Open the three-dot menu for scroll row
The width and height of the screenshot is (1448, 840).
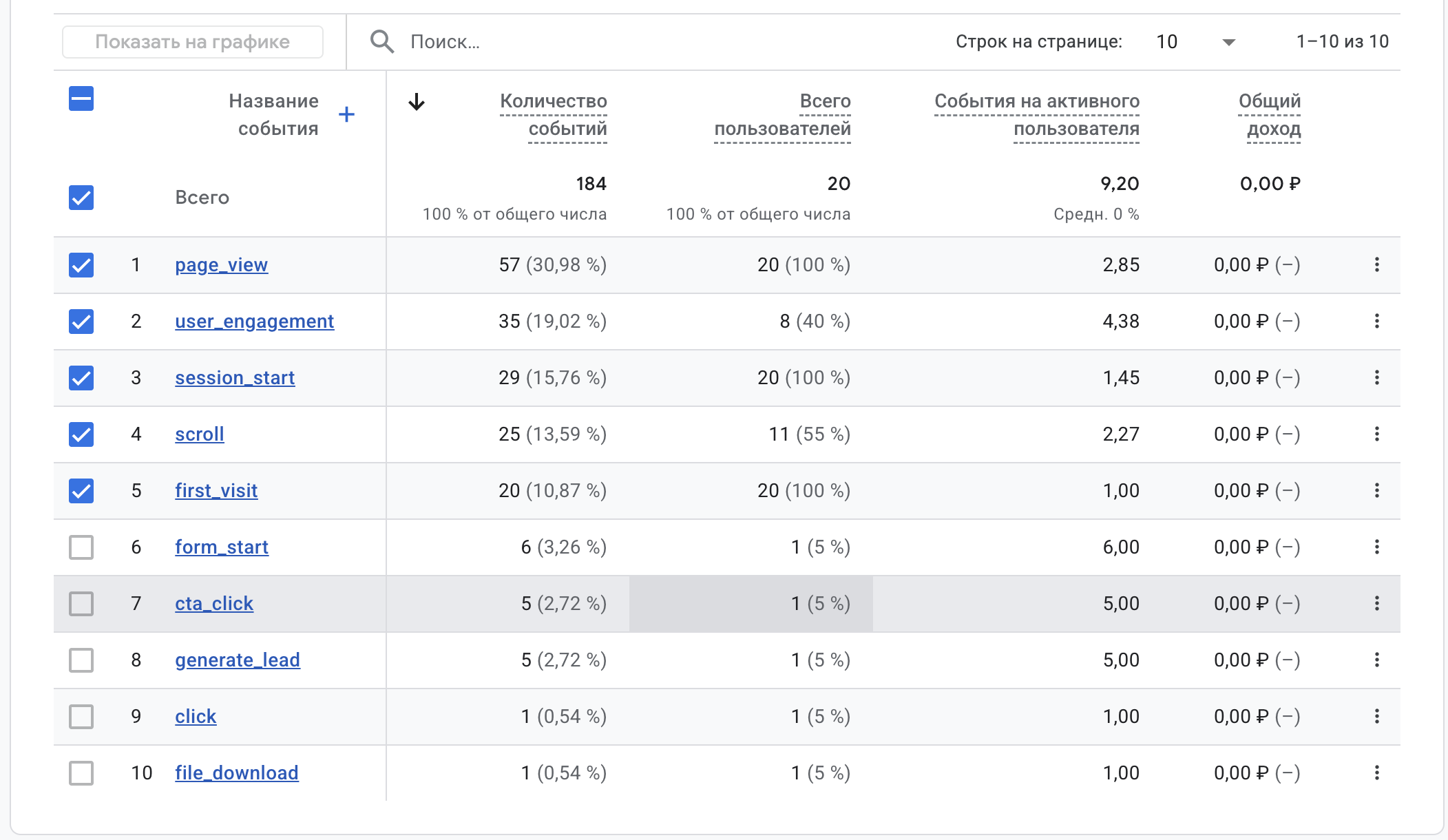1377,434
